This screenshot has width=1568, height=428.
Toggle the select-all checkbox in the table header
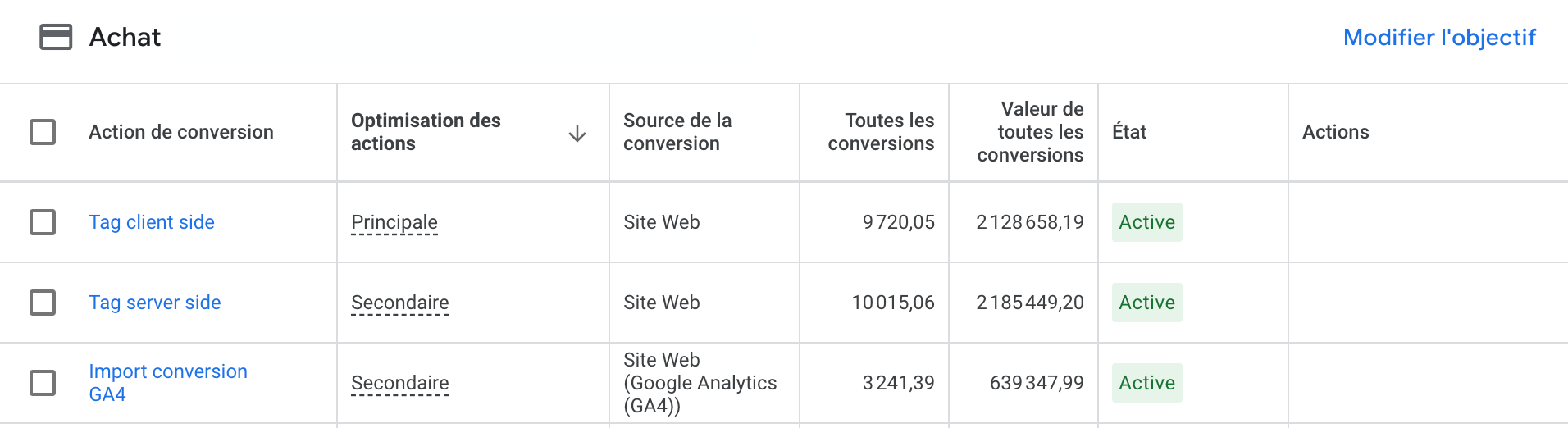(x=43, y=132)
